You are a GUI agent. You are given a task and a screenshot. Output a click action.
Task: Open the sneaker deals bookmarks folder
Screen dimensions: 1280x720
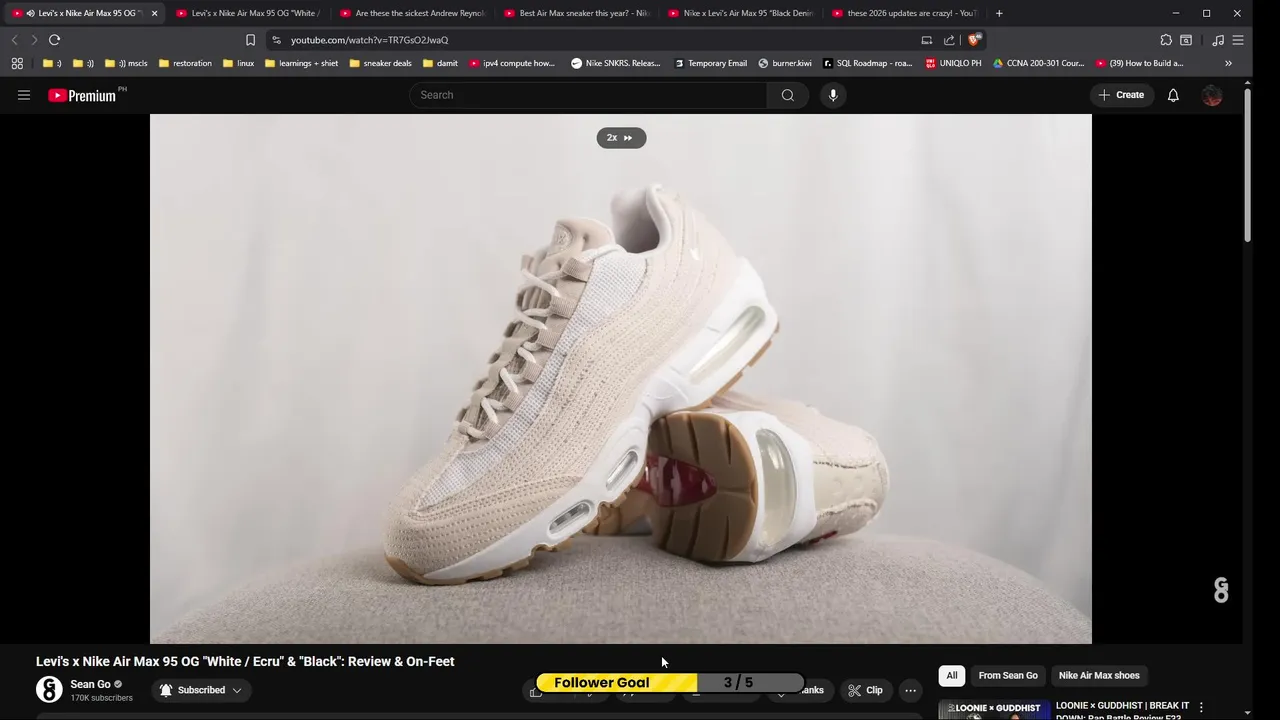[x=380, y=63]
